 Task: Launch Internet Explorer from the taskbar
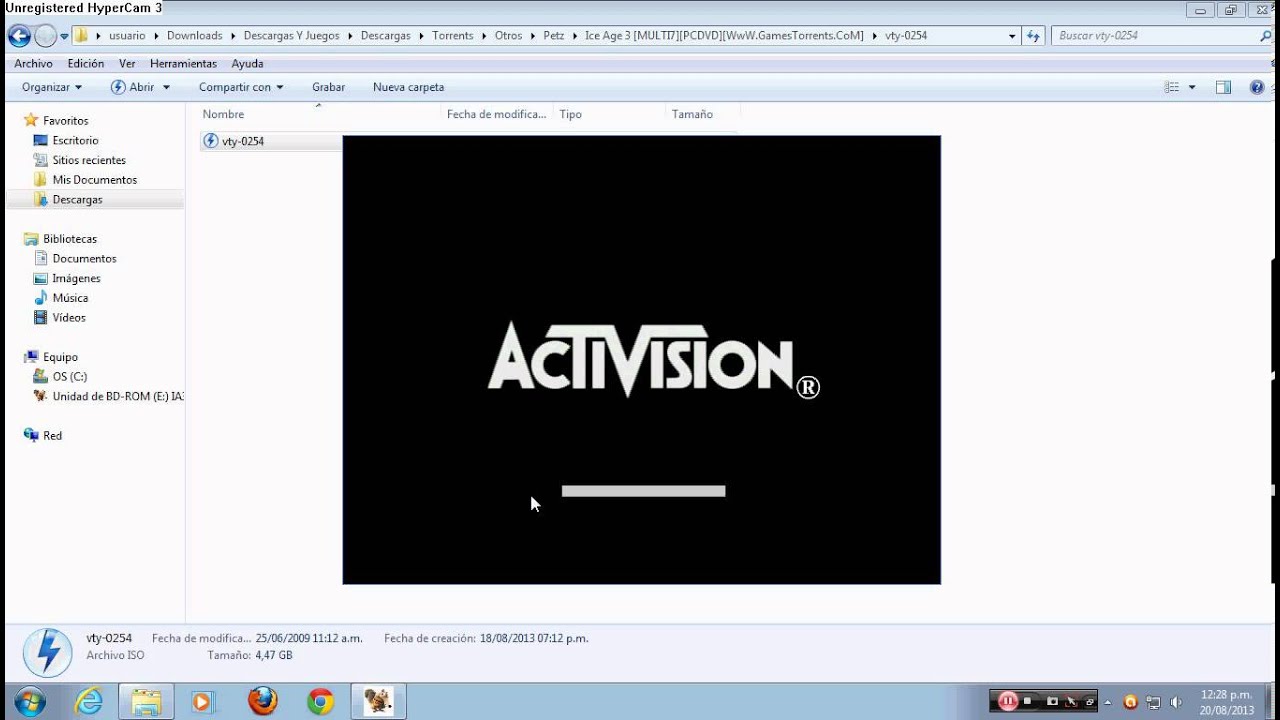[89, 701]
